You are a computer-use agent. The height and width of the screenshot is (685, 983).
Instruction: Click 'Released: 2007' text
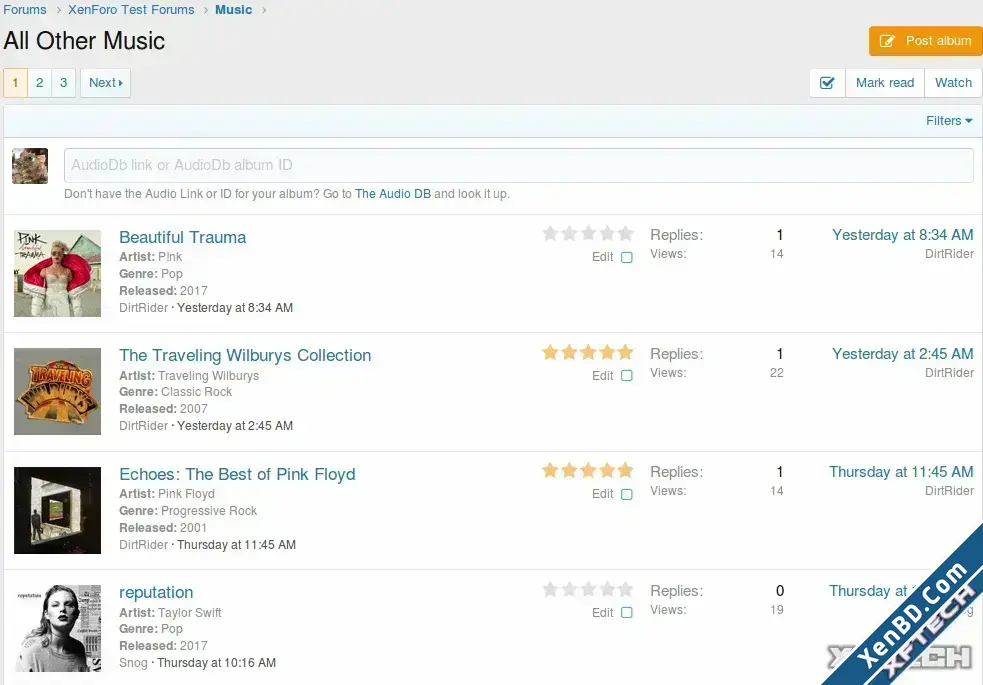[163, 409]
